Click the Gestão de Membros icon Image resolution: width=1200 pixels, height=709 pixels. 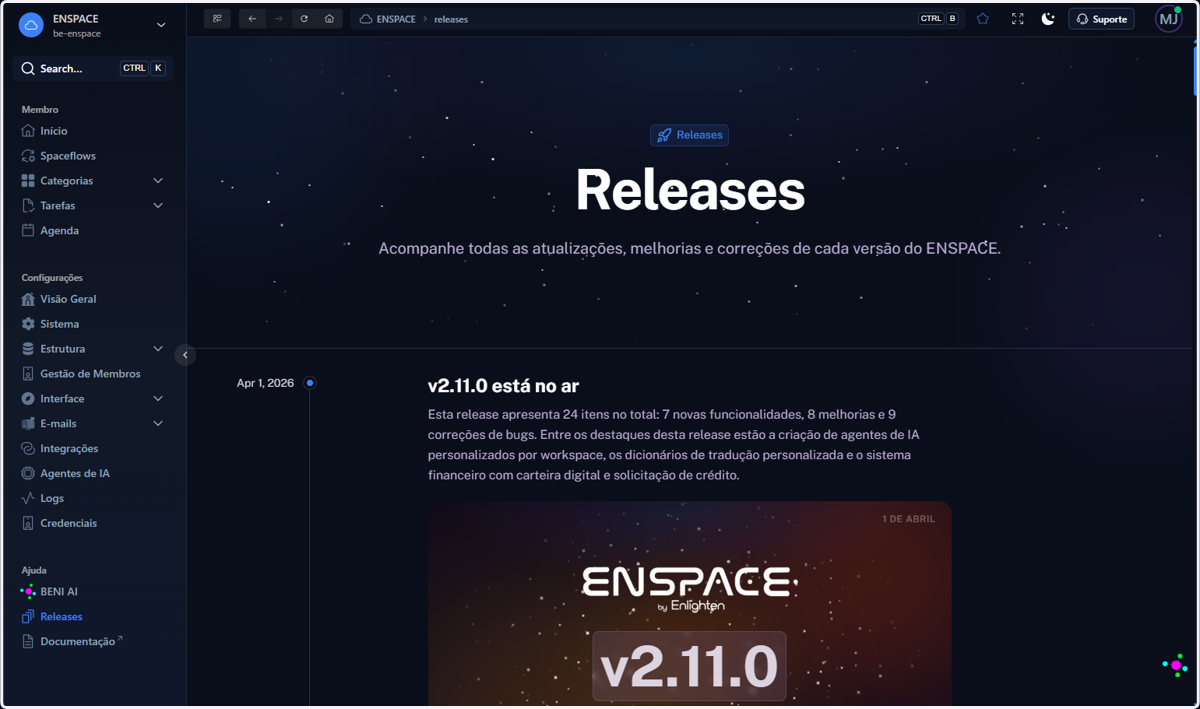click(28, 374)
